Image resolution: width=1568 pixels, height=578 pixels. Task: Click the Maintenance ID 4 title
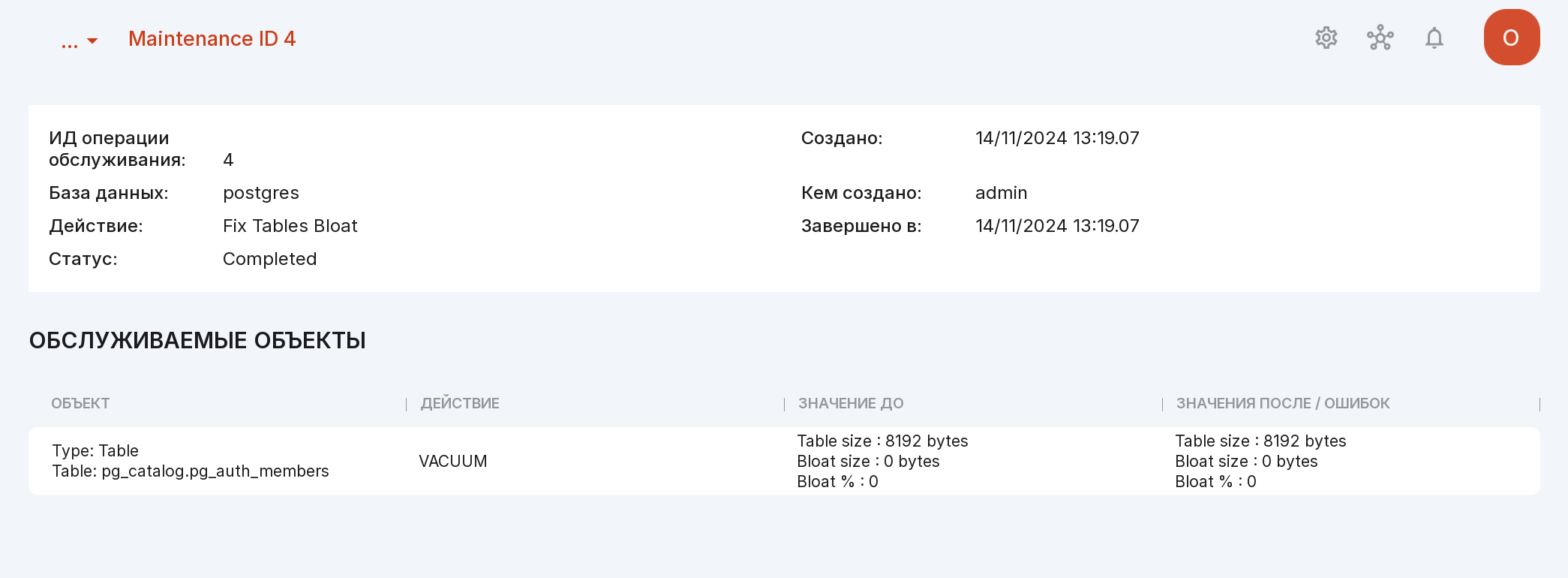tap(212, 38)
